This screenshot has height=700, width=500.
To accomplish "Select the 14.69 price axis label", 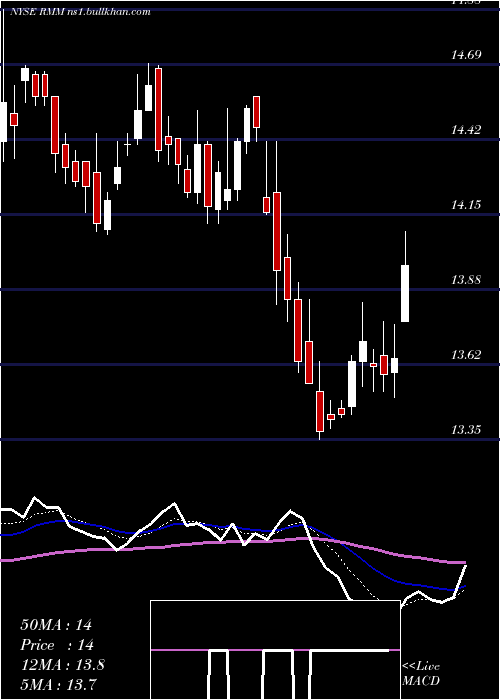I will coord(466,55).
